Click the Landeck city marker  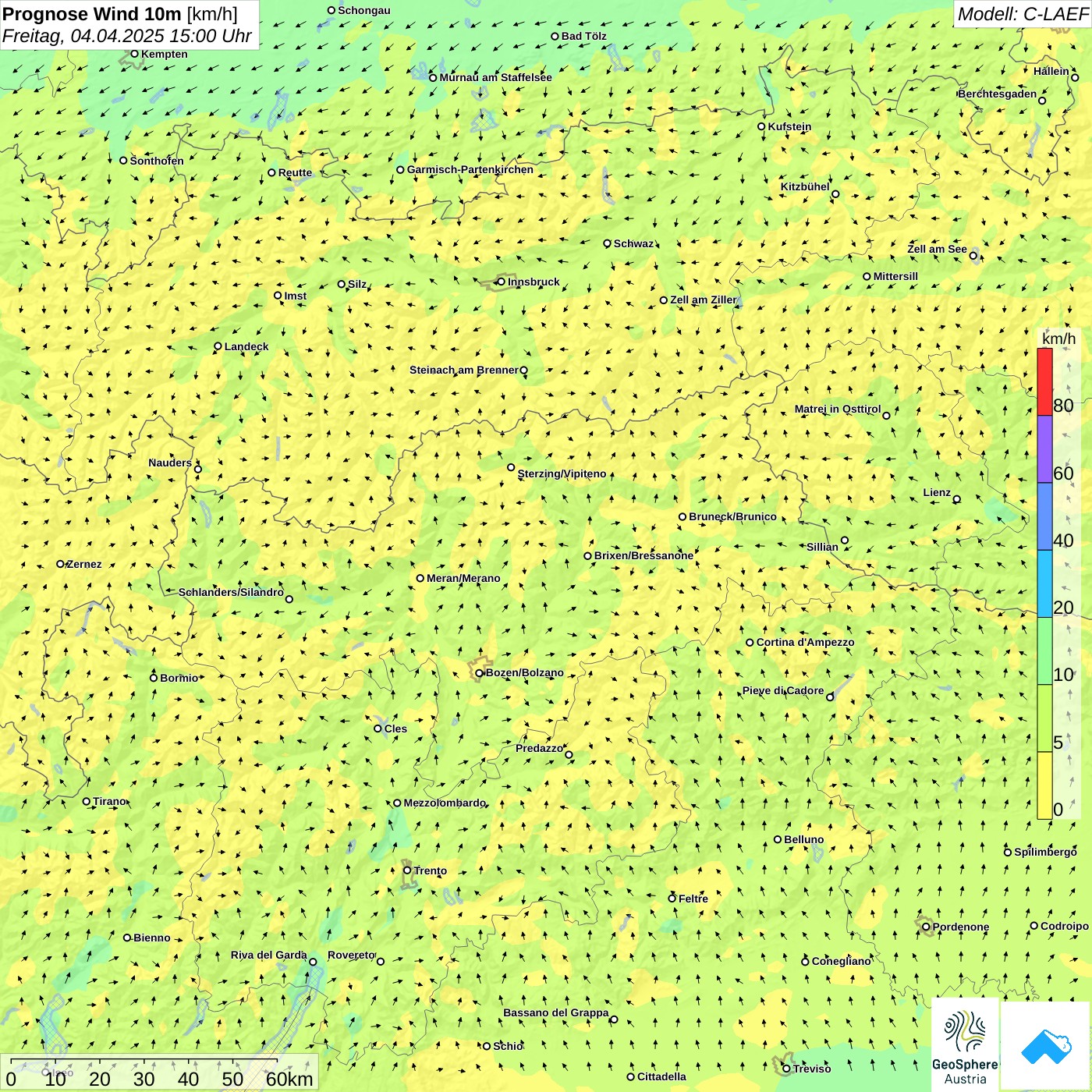218,346
